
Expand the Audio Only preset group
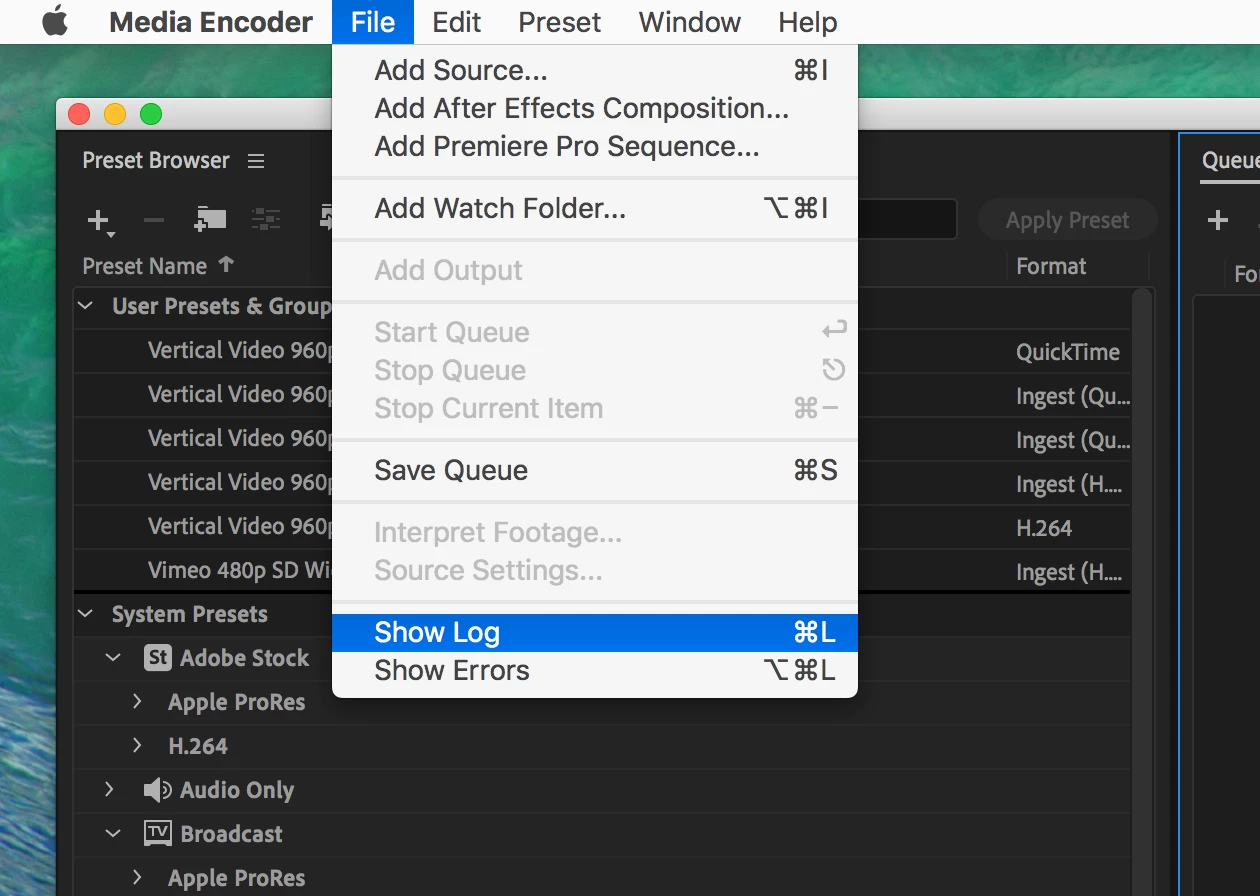pyautogui.click(x=110, y=790)
